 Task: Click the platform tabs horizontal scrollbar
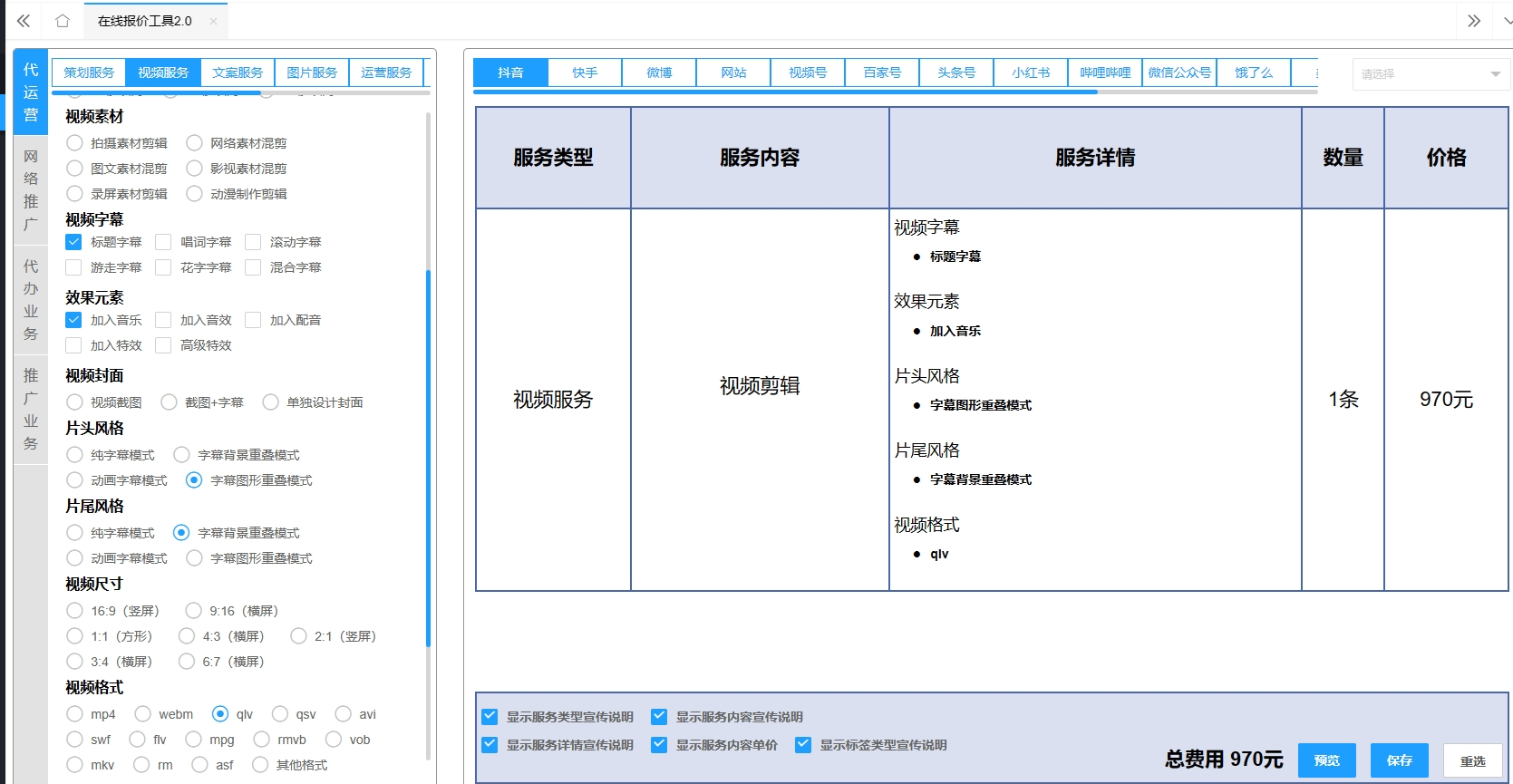click(785, 92)
